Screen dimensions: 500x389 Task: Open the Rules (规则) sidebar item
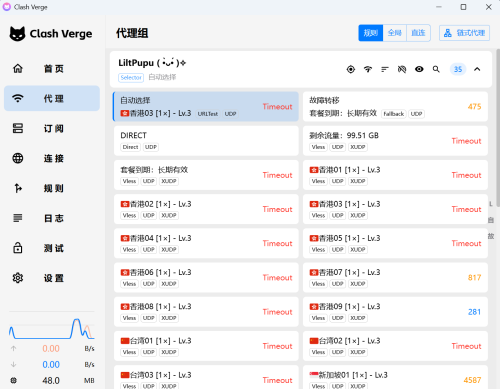(52, 188)
